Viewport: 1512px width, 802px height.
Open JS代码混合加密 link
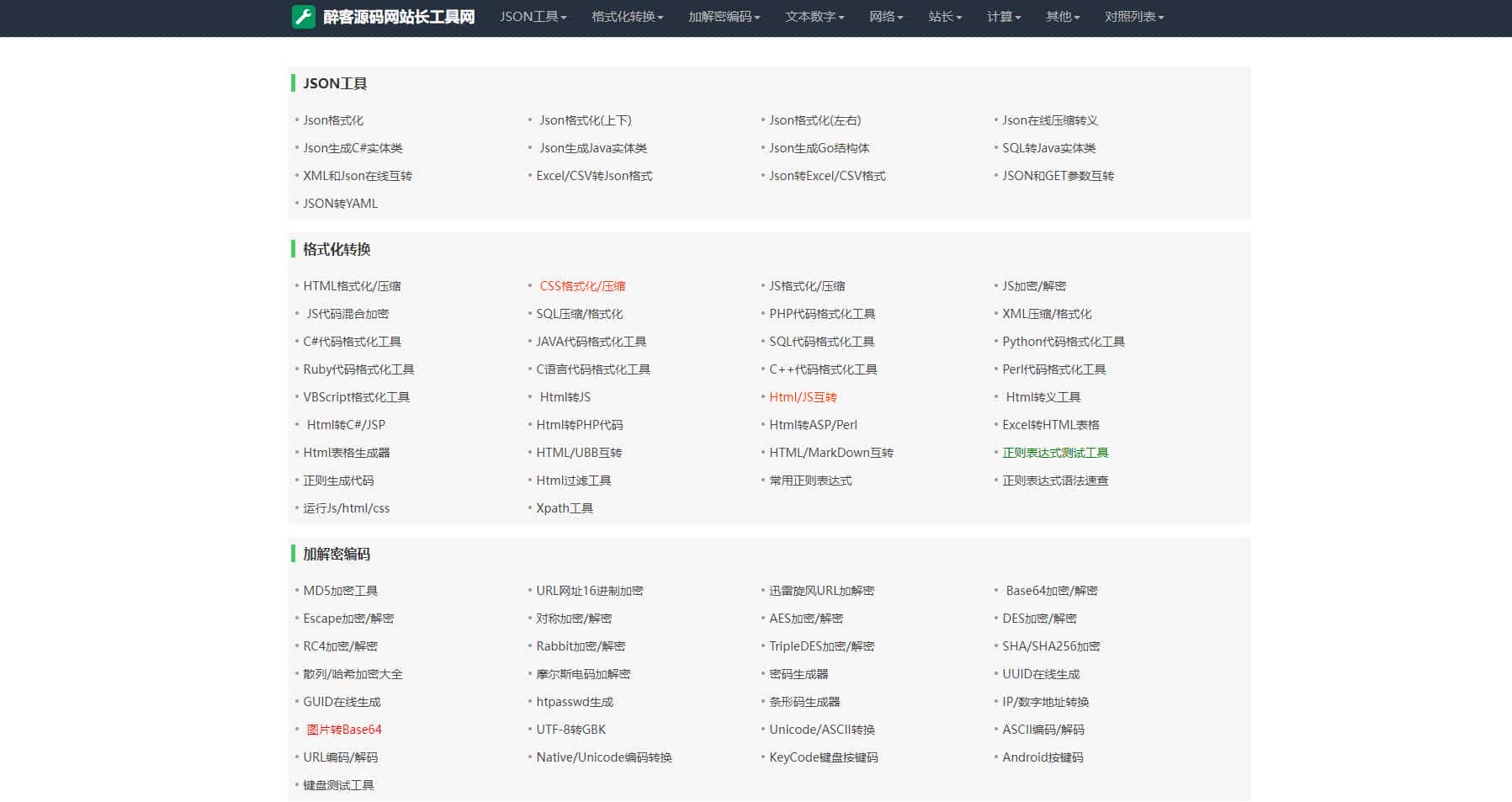click(347, 314)
